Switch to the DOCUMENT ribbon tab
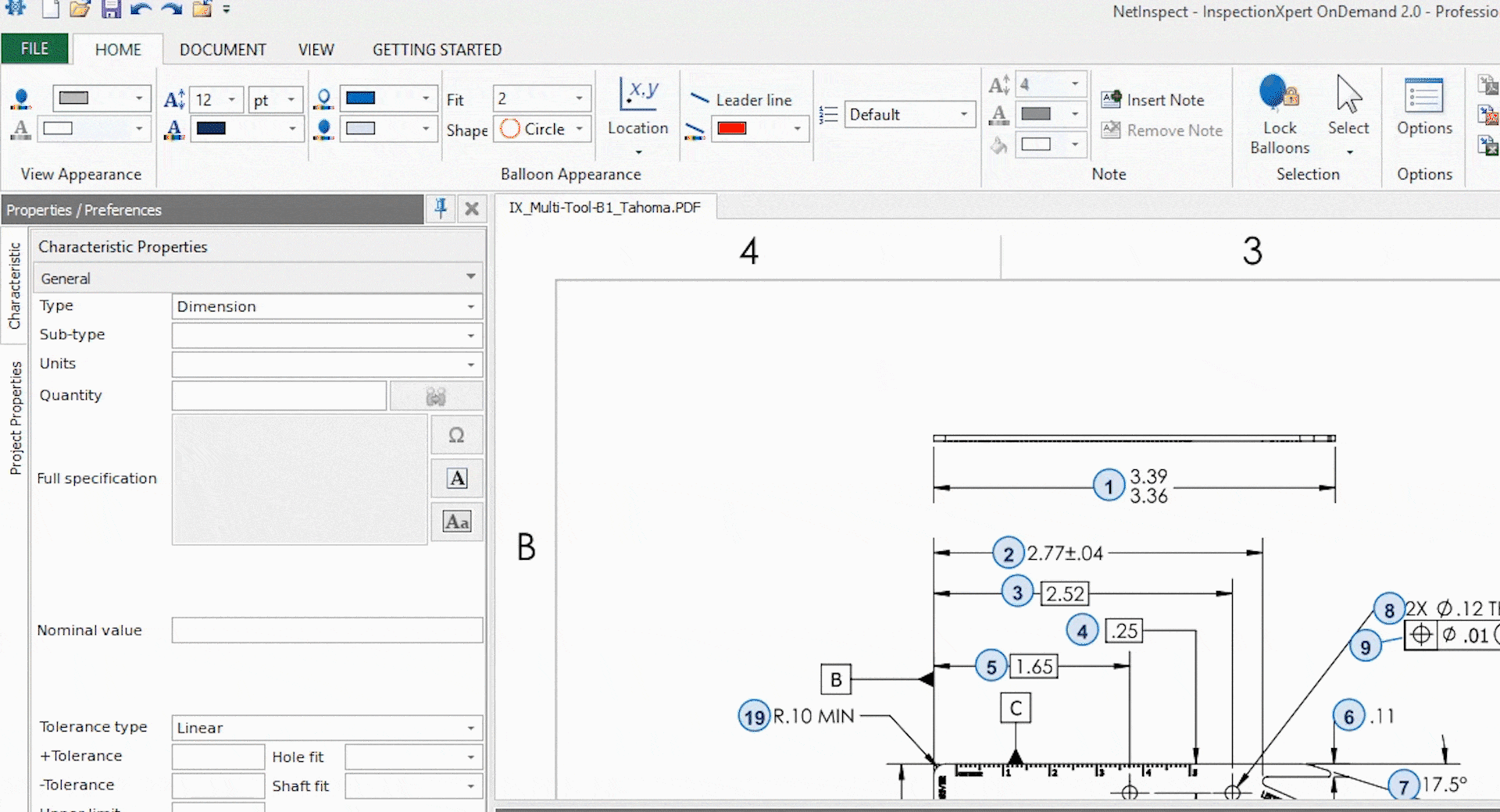This screenshot has height=812, width=1500. [x=222, y=49]
